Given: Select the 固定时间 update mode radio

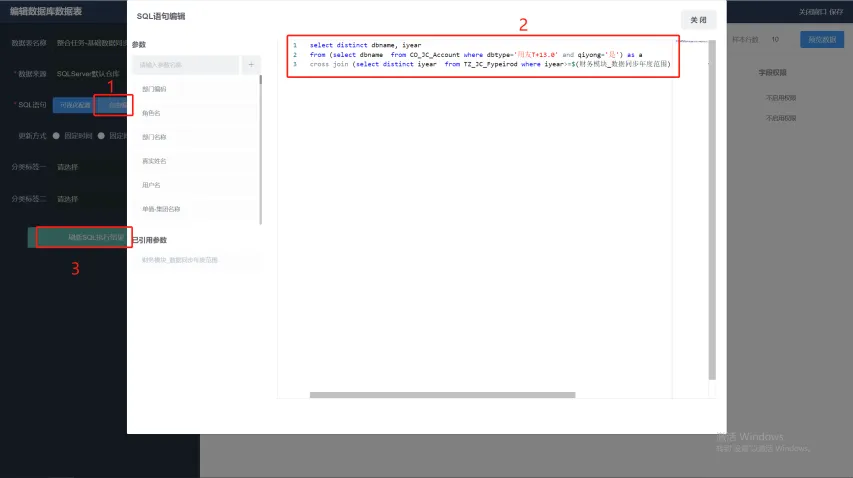Looking at the screenshot, I should pos(56,136).
